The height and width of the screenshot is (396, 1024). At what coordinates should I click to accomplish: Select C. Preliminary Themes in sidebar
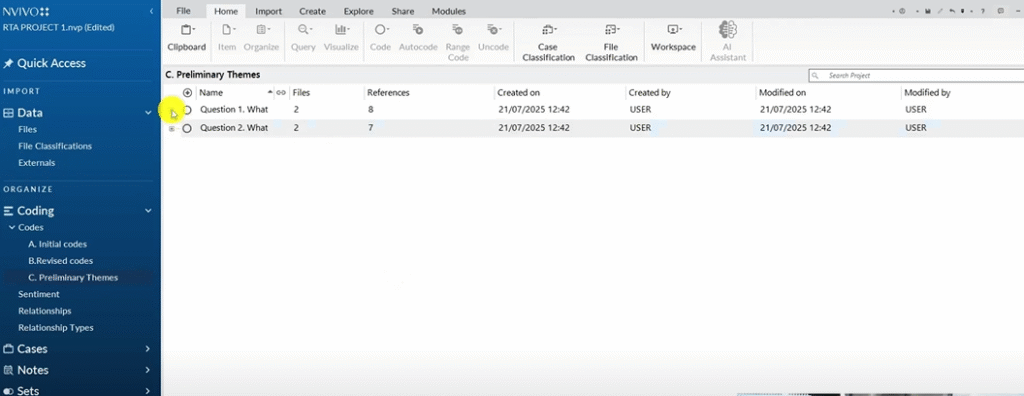point(73,278)
